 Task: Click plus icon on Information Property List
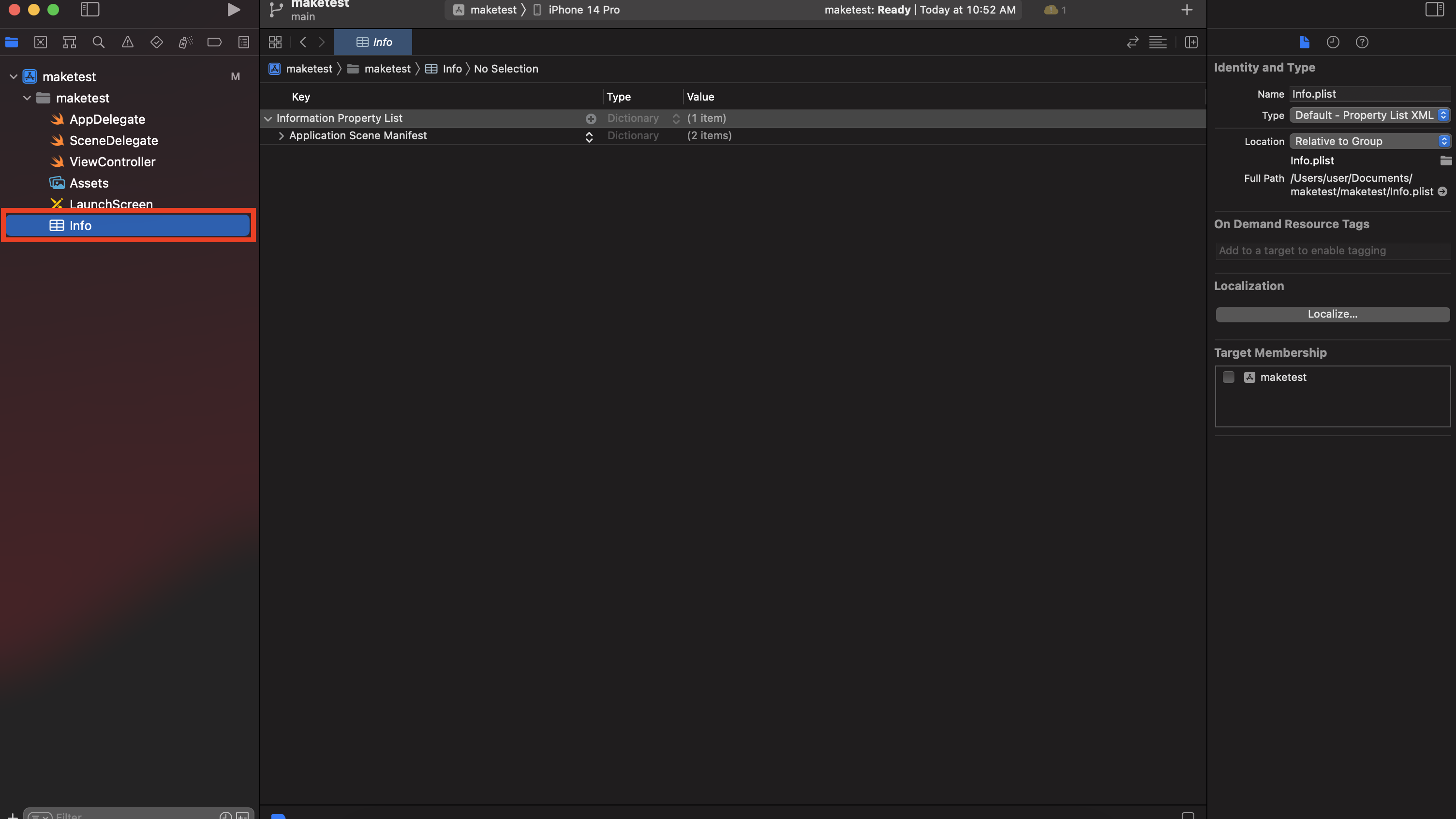pyautogui.click(x=591, y=118)
